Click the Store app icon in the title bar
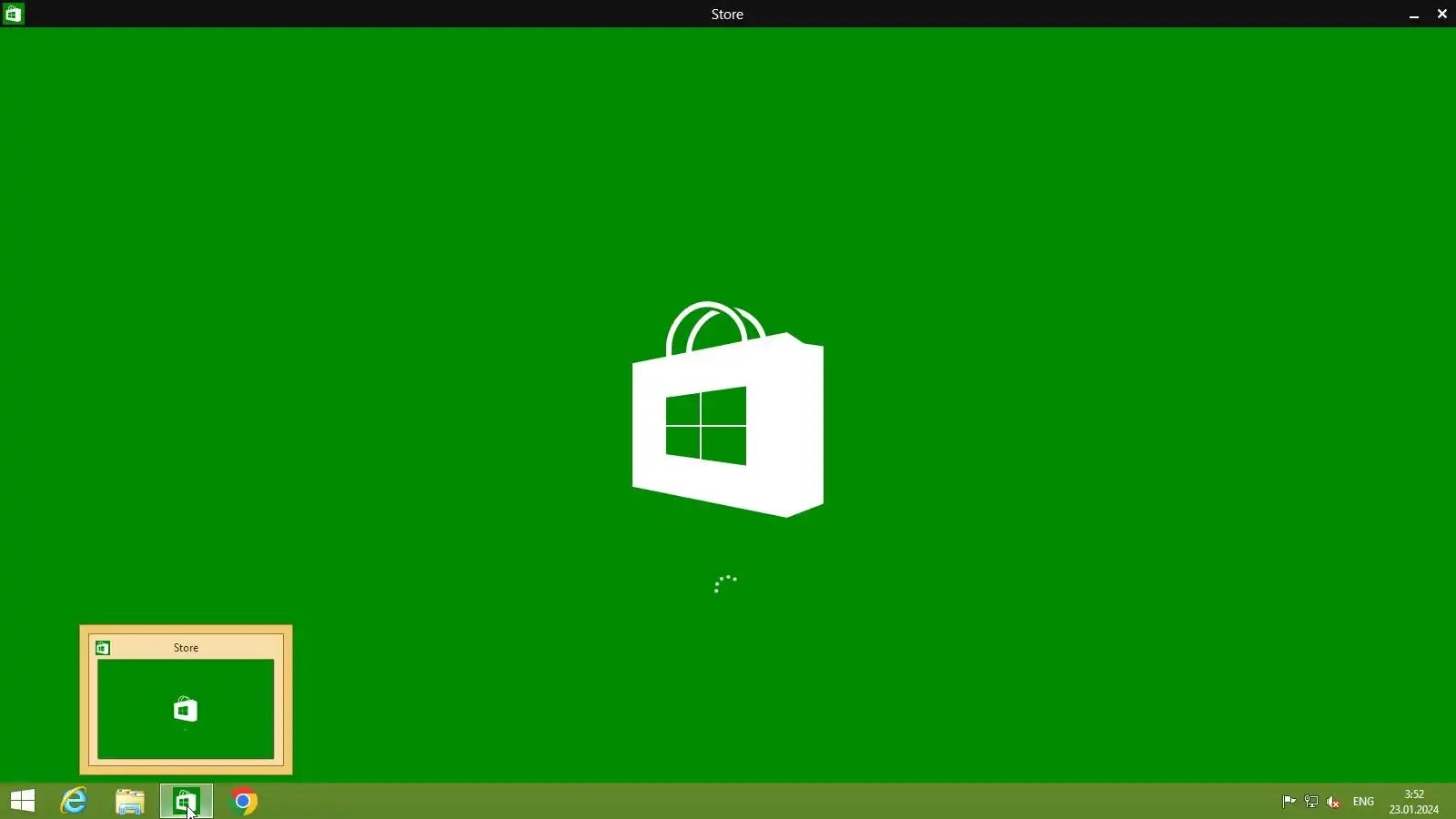Image resolution: width=1456 pixels, height=819 pixels. click(x=14, y=14)
